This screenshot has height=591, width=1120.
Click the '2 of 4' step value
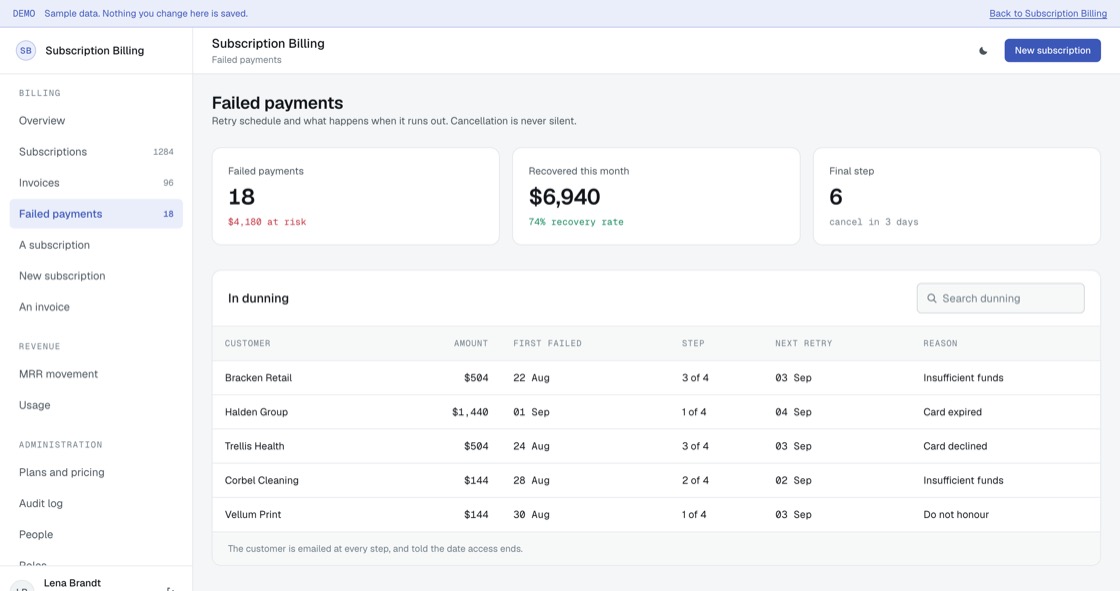pos(695,481)
